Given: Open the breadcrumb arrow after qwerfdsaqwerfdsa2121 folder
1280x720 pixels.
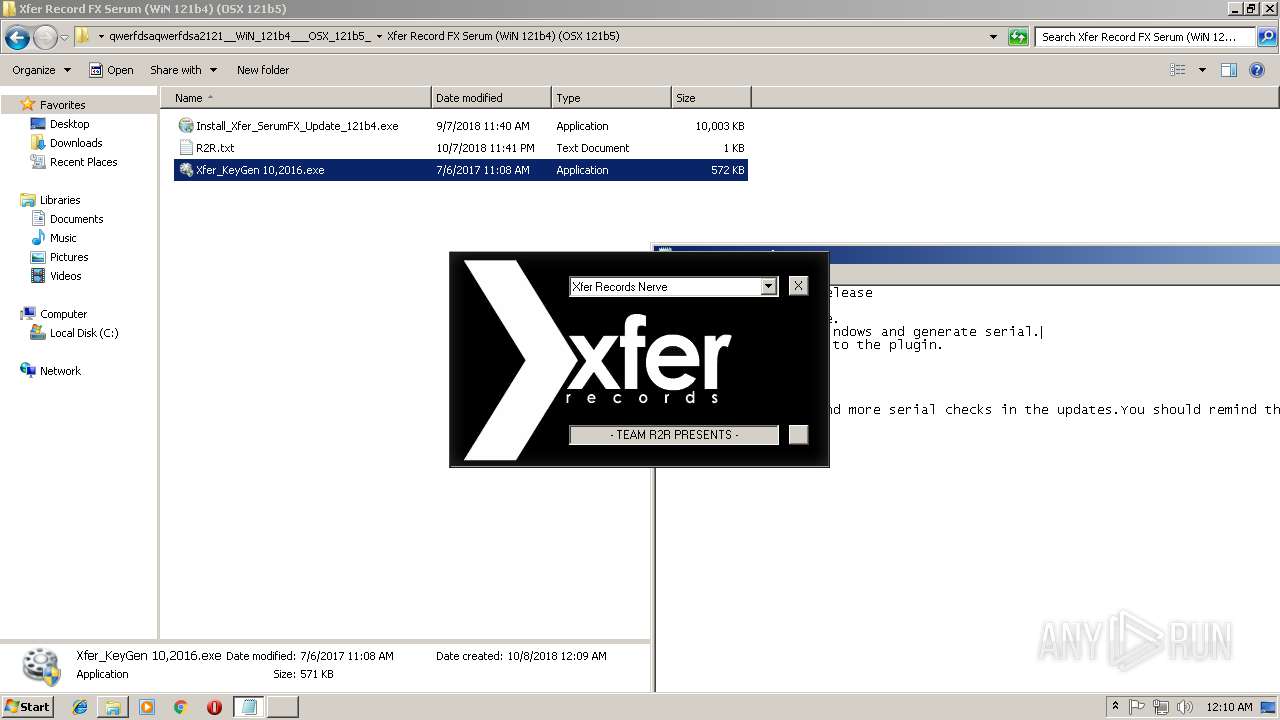Looking at the screenshot, I should coord(379,37).
